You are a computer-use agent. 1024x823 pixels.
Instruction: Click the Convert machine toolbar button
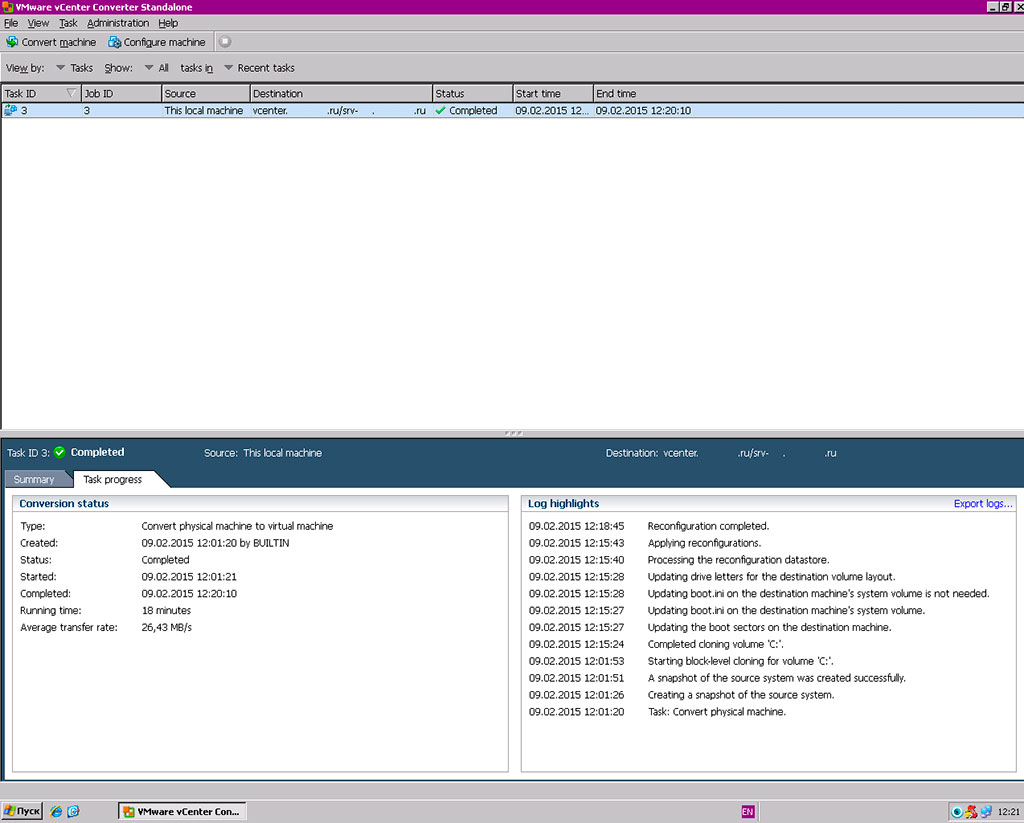coord(51,42)
